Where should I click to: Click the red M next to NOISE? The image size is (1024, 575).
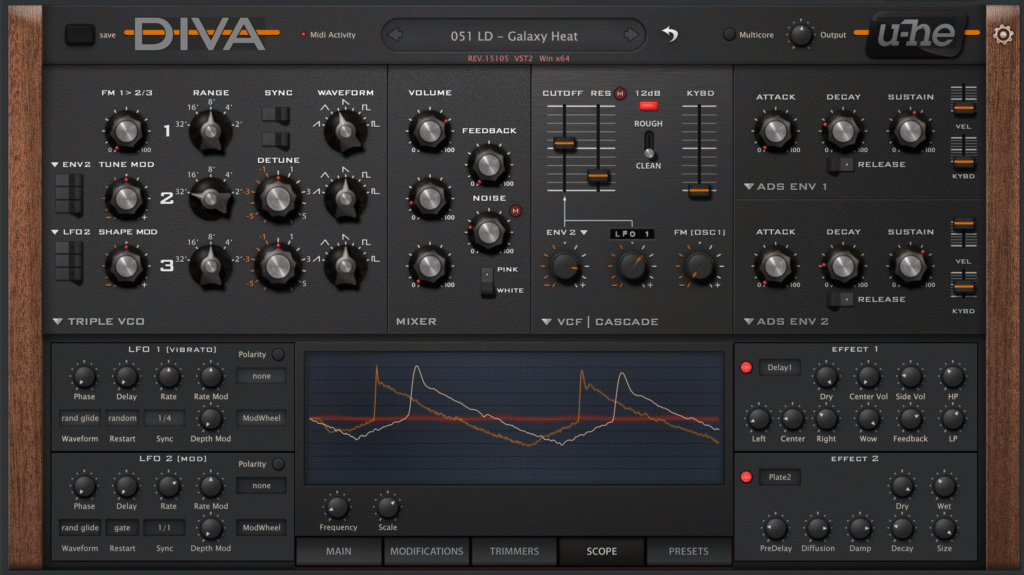click(x=515, y=210)
